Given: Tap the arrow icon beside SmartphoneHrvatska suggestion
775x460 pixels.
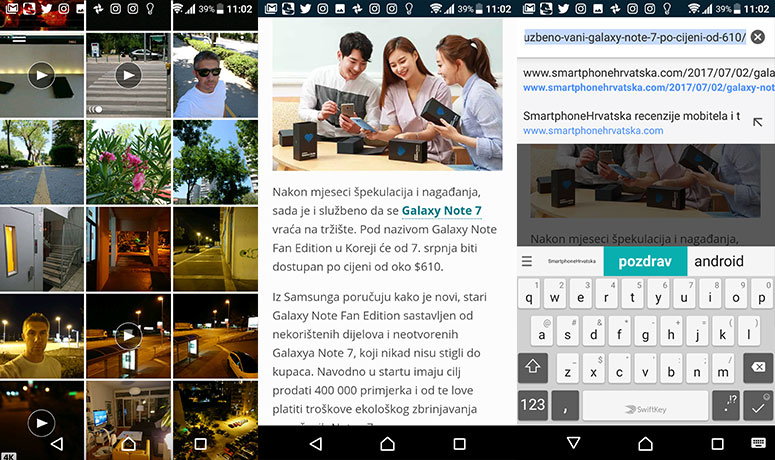Looking at the screenshot, I should click(757, 122).
